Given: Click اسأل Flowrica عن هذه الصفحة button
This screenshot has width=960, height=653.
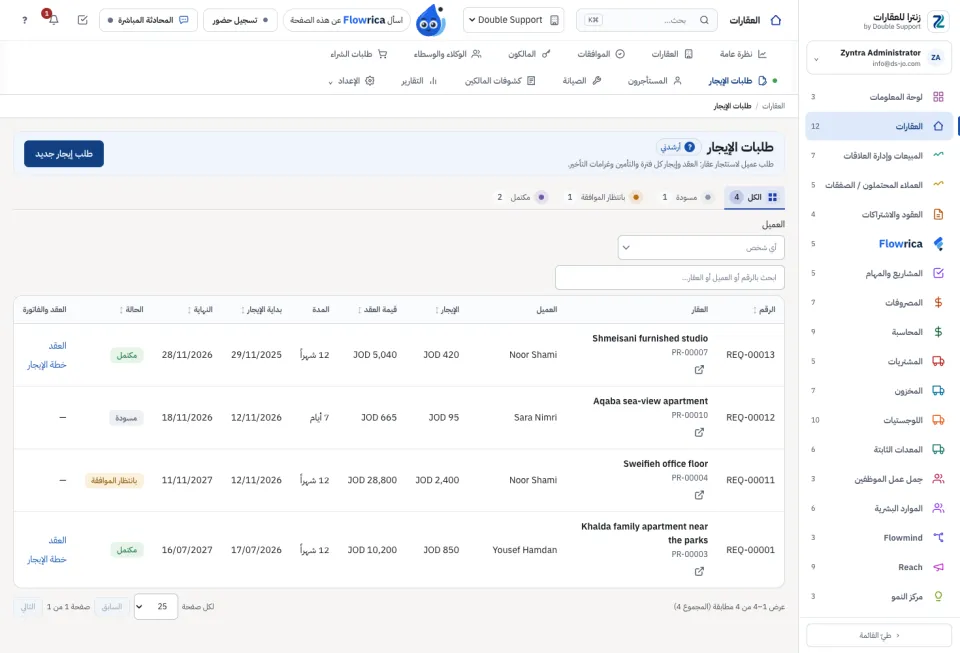Looking at the screenshot, I should coord(347,20).
